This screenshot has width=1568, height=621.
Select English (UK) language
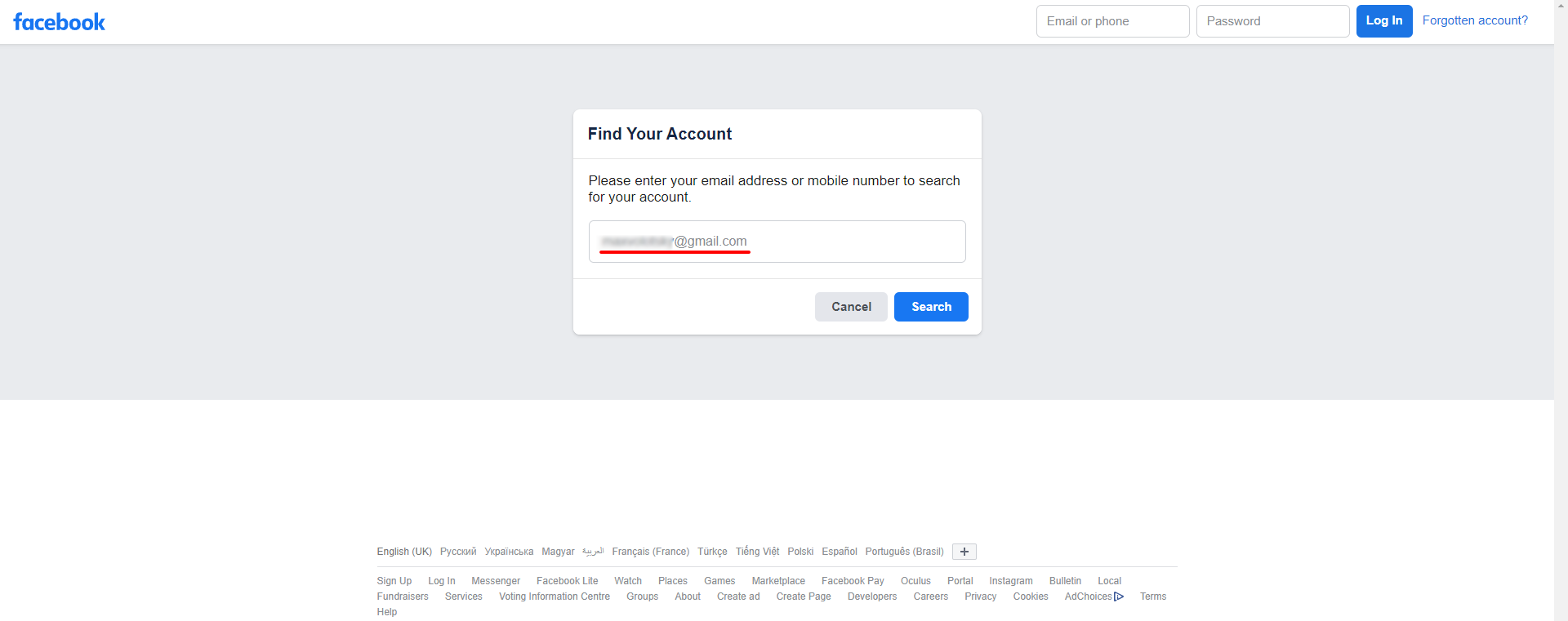(404, 552)
